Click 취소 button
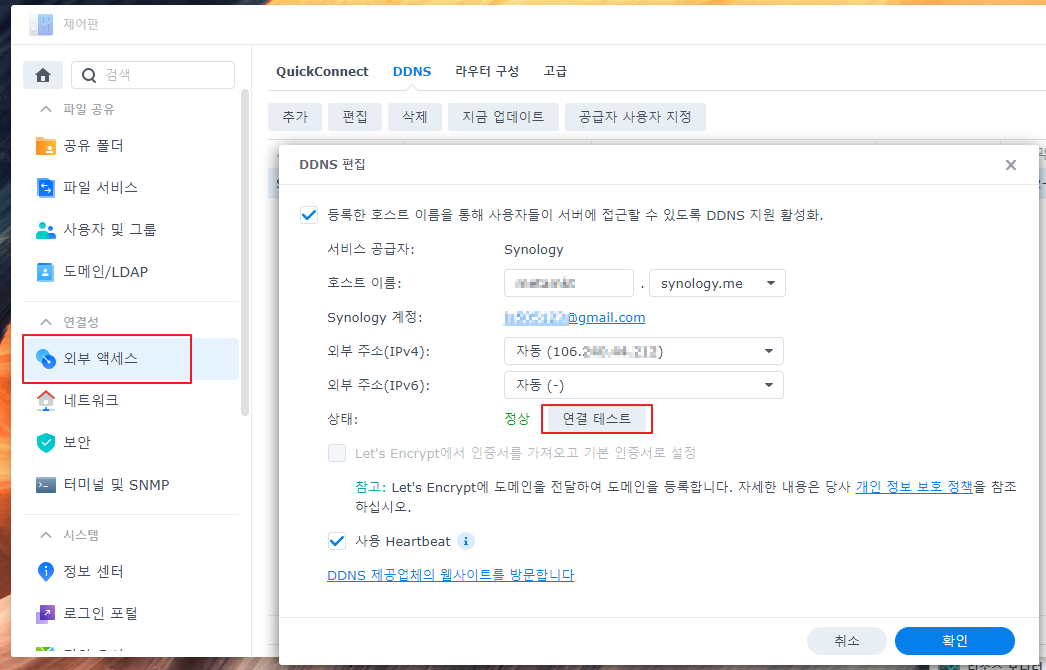Screen dimensions: 1046x670 click(847, 641)
